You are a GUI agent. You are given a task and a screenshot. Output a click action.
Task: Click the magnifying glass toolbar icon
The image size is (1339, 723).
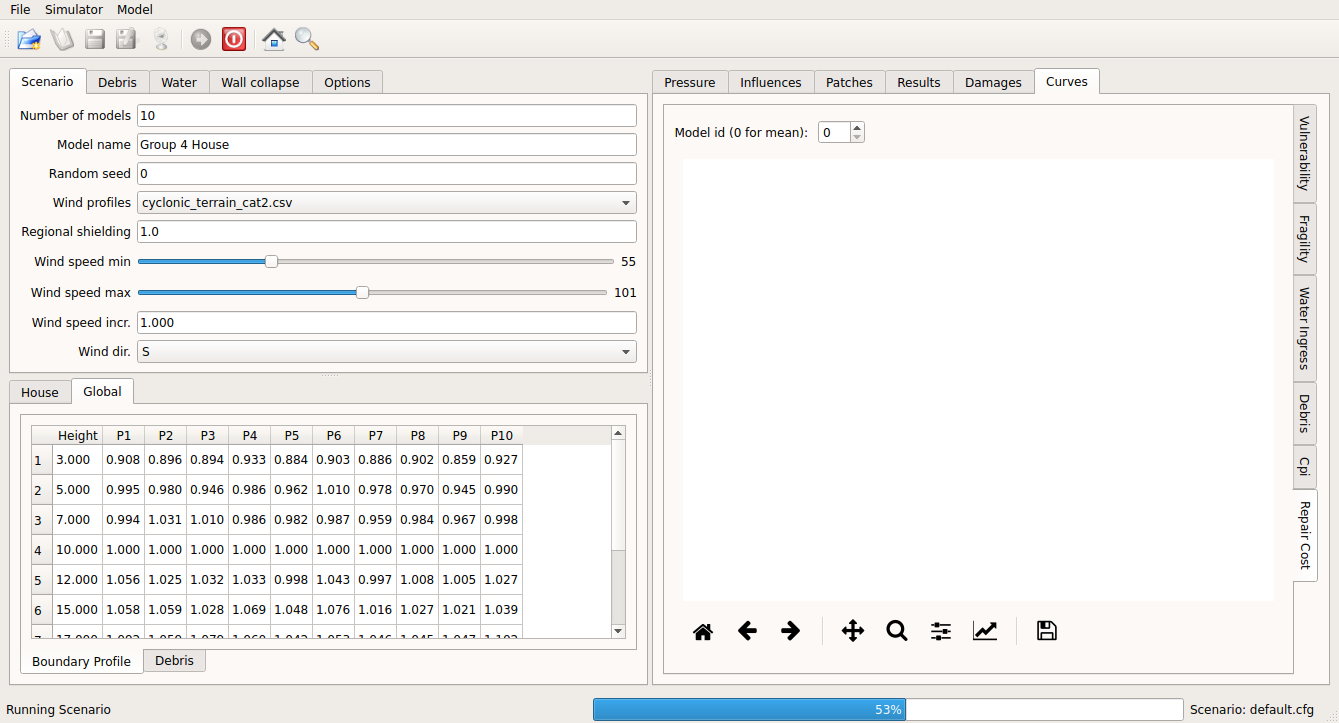[307, 39]
